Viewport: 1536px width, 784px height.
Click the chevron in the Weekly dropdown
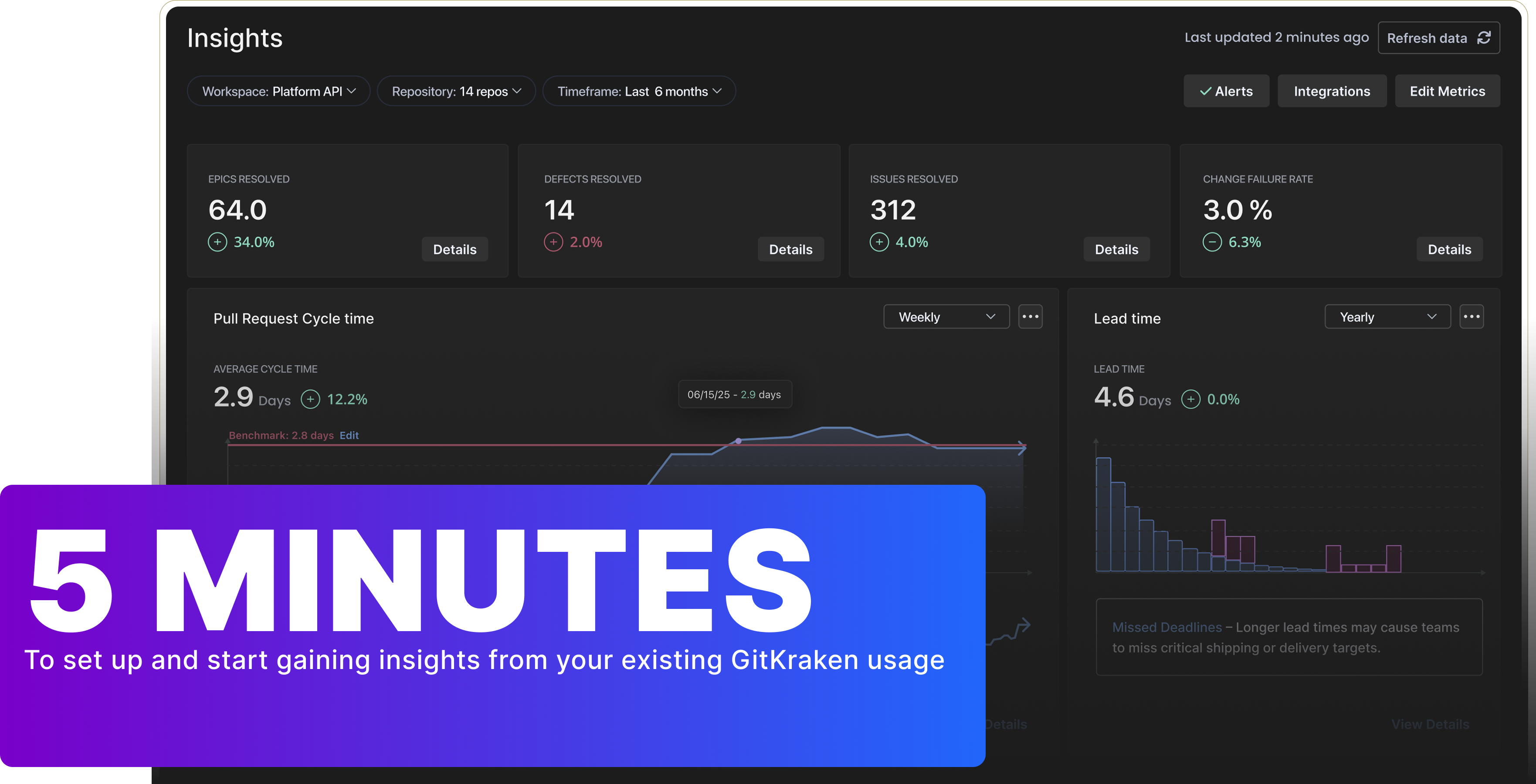point(990,317)
